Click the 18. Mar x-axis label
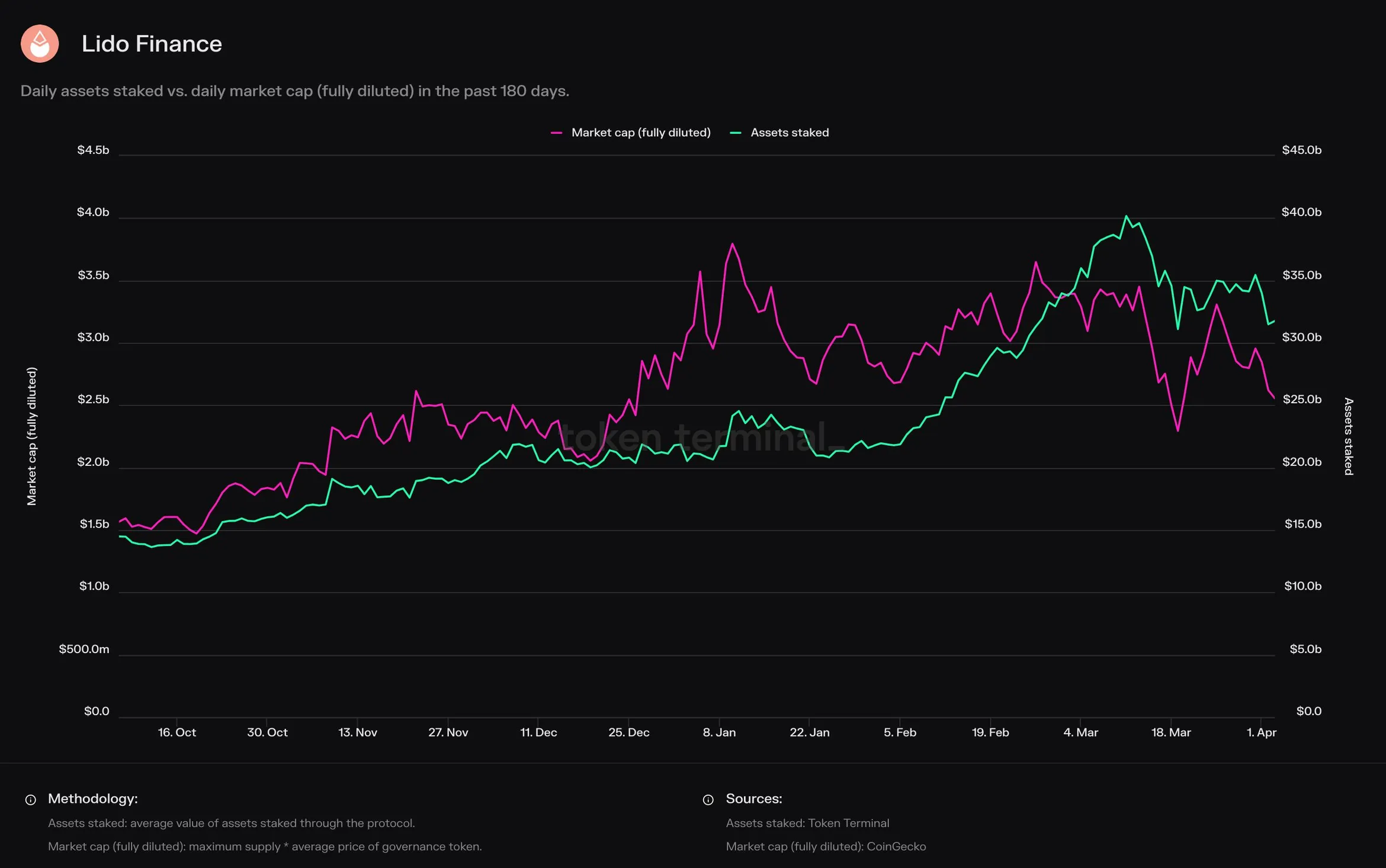Screen dimensions: 1386x868 point(1171,732)
